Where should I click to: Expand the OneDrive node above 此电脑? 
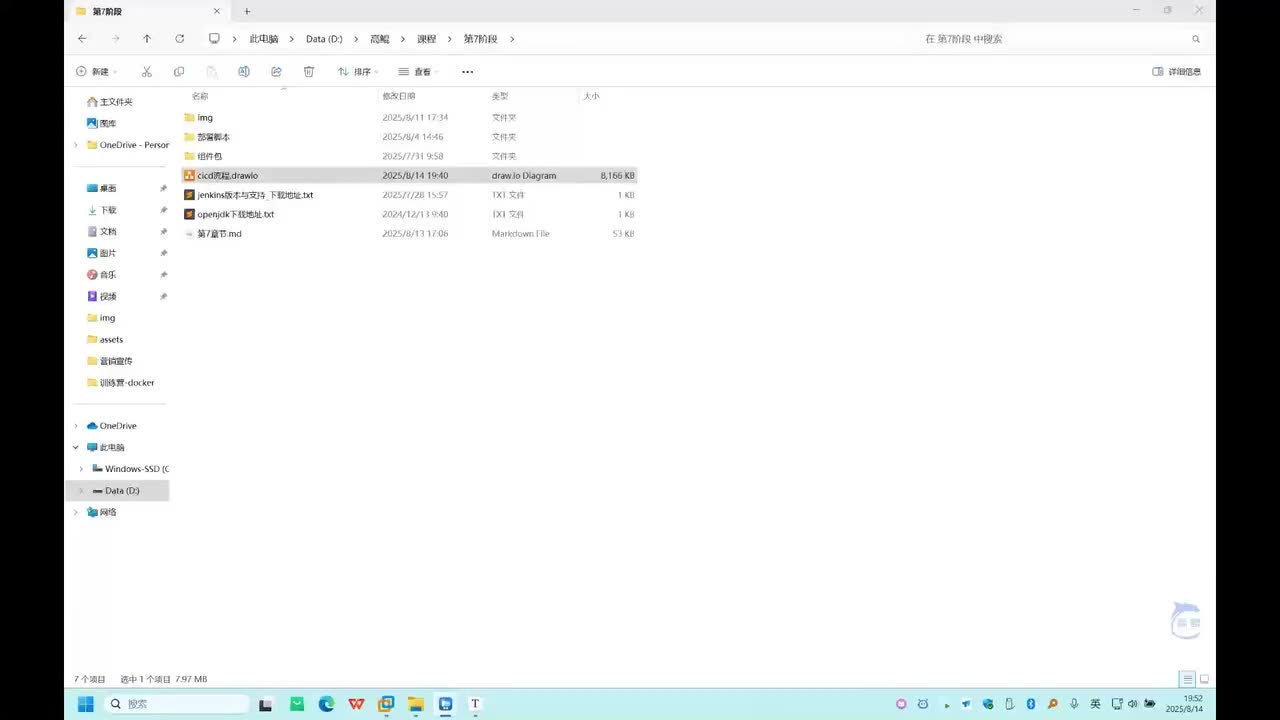click(x=76, y=426)
